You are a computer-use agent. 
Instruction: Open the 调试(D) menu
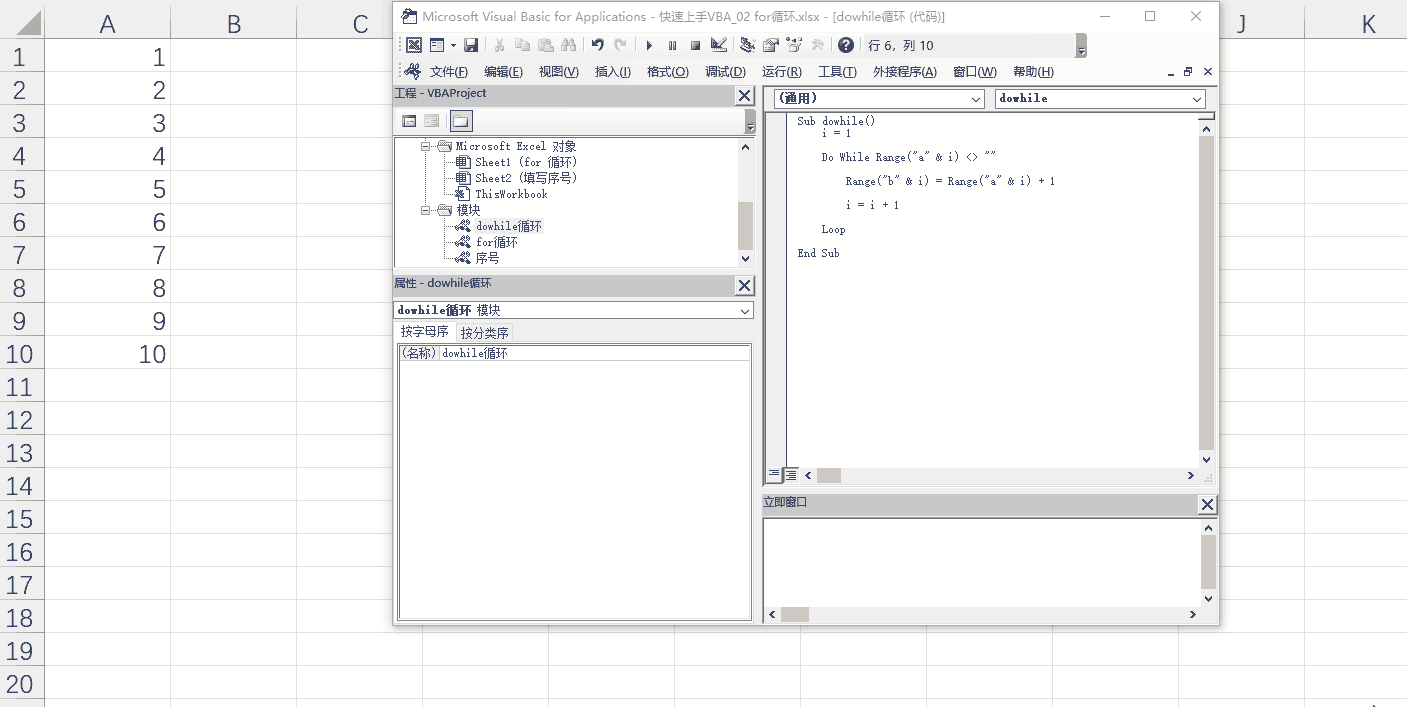pos(725,72)
